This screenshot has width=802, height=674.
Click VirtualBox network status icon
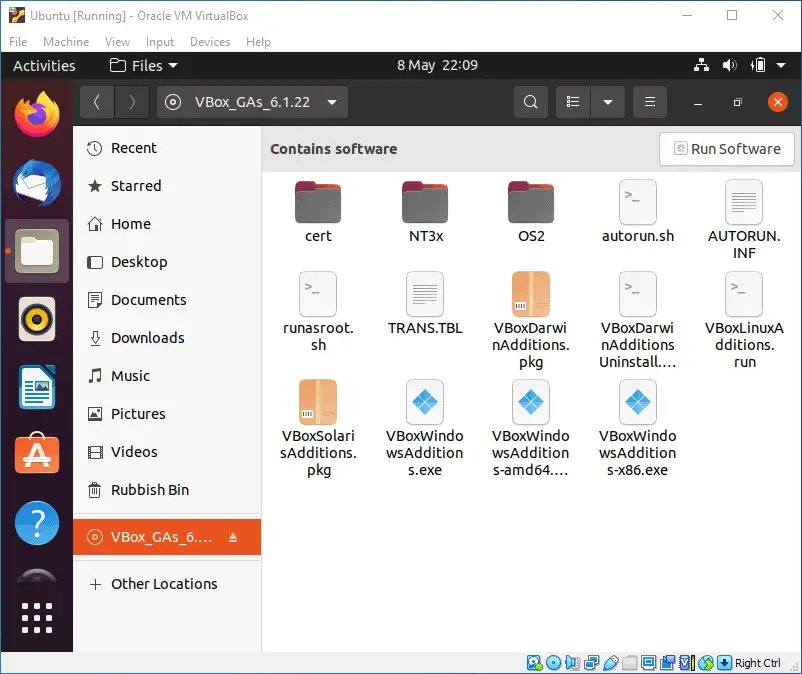592,663
